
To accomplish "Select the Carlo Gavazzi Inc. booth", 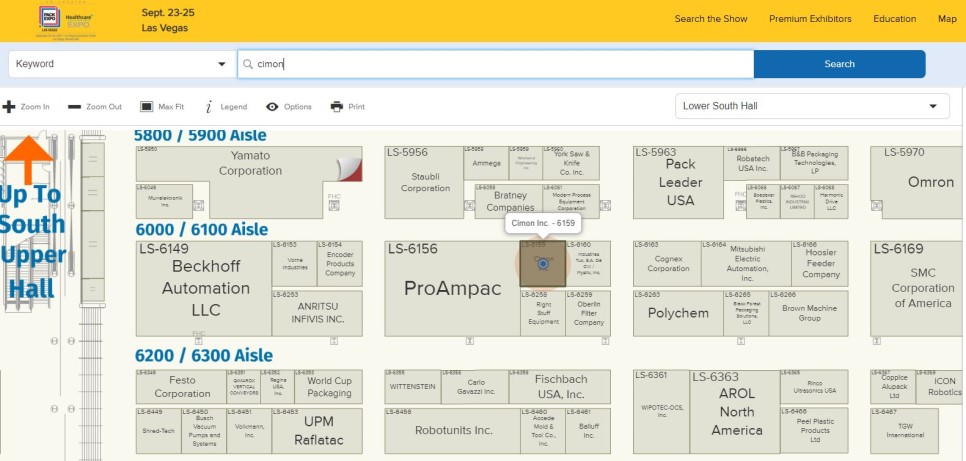I will (475, 386).
